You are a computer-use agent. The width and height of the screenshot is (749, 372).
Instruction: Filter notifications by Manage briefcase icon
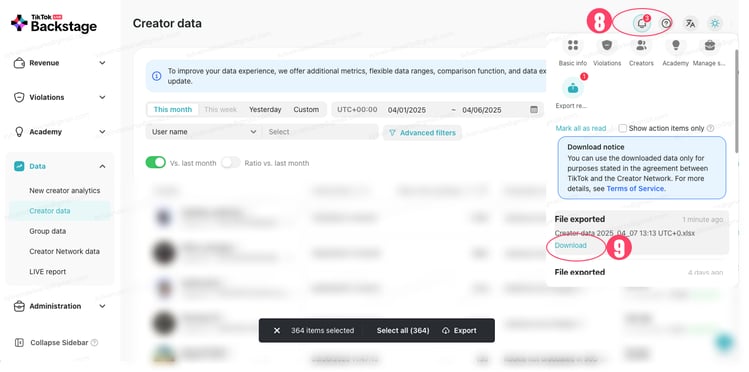point(709,45)
